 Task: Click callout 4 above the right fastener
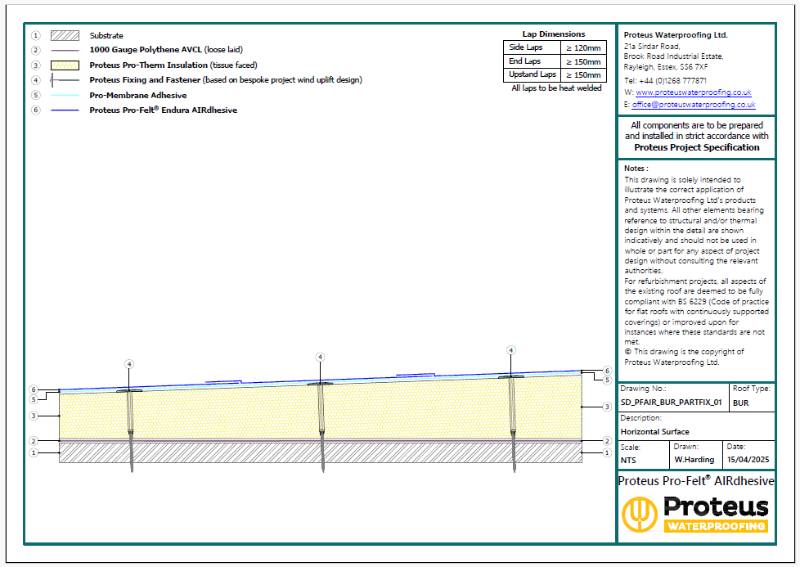point(511,350)
